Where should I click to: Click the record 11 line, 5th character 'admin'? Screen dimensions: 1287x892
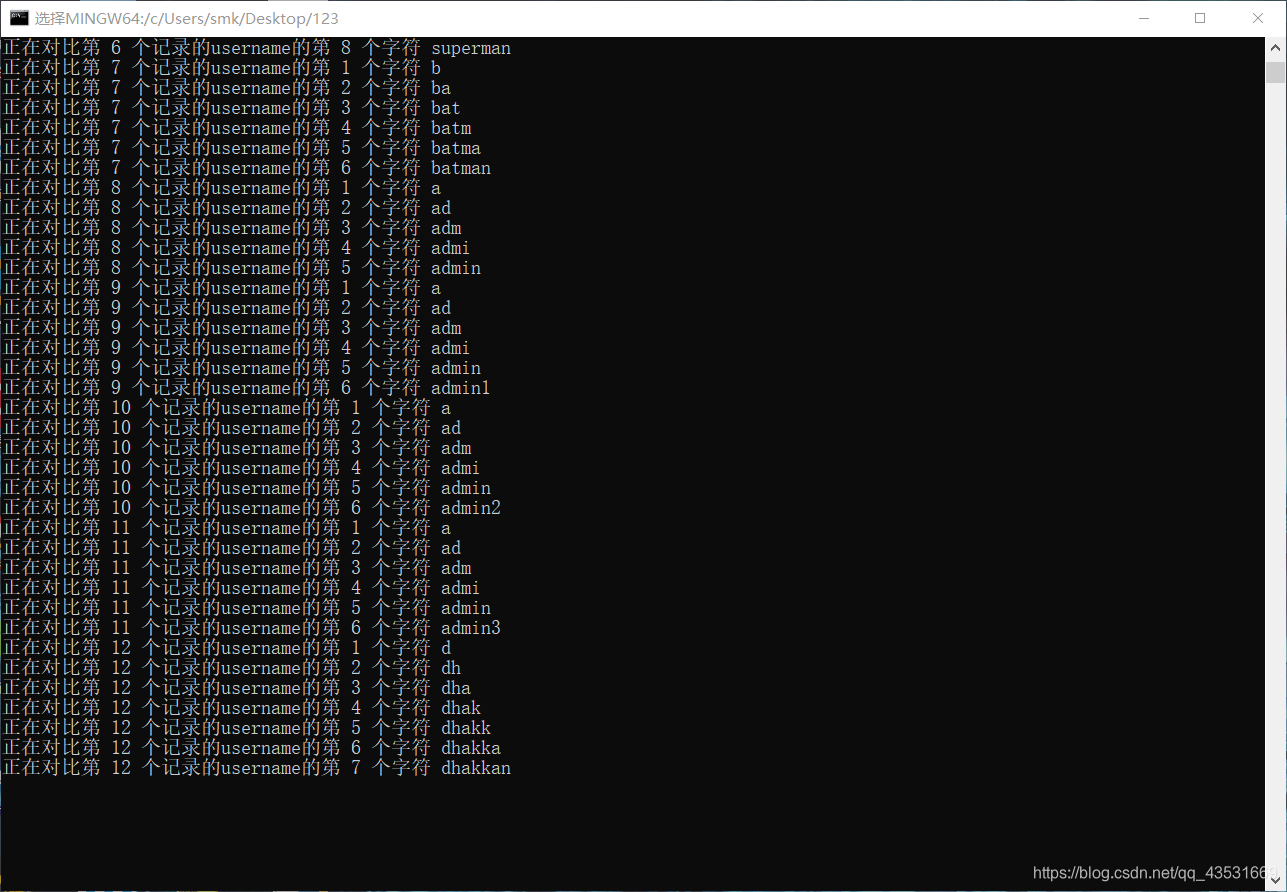point(246,608)
